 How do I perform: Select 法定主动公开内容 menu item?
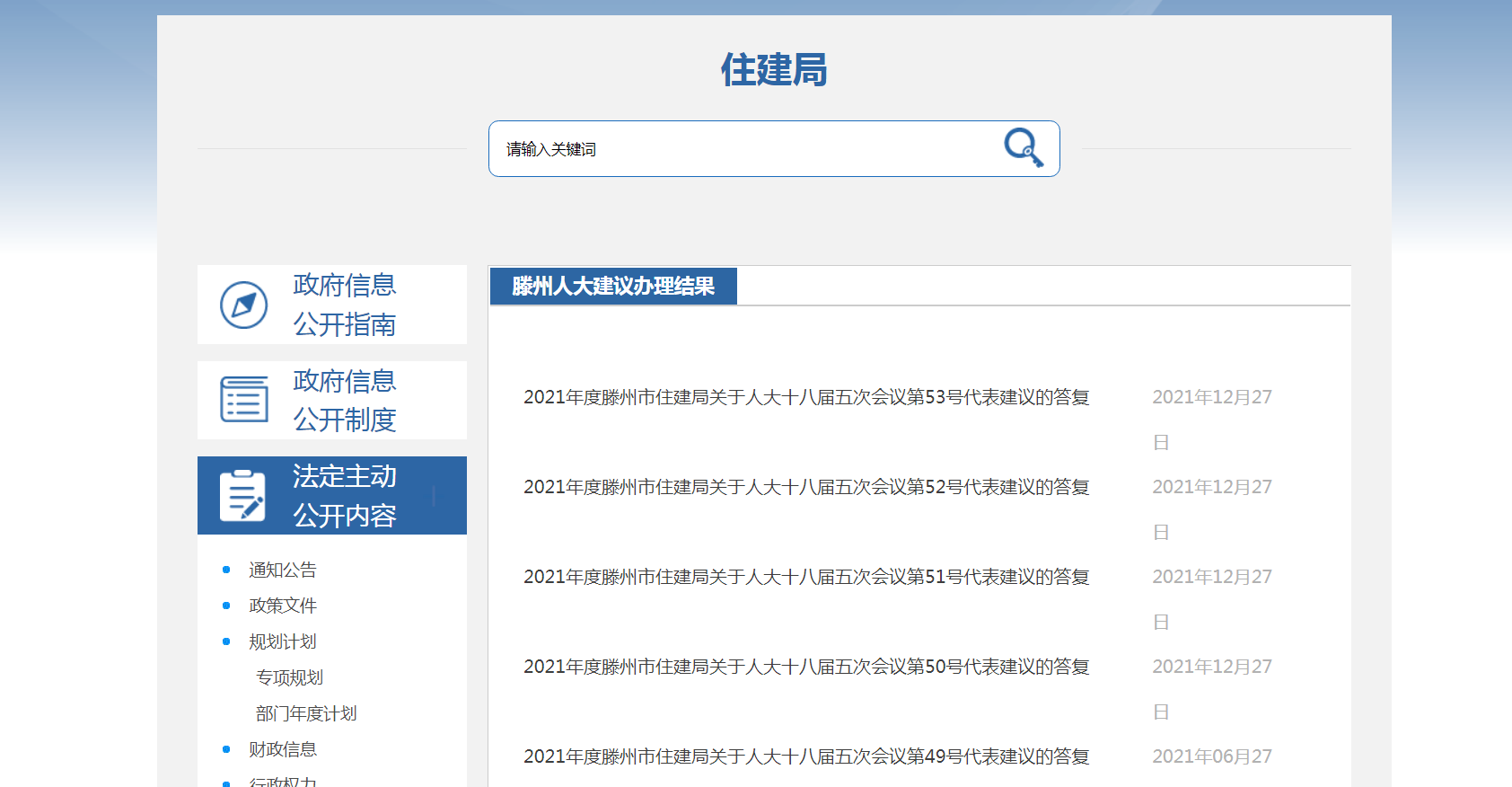(x=332, y=495)
